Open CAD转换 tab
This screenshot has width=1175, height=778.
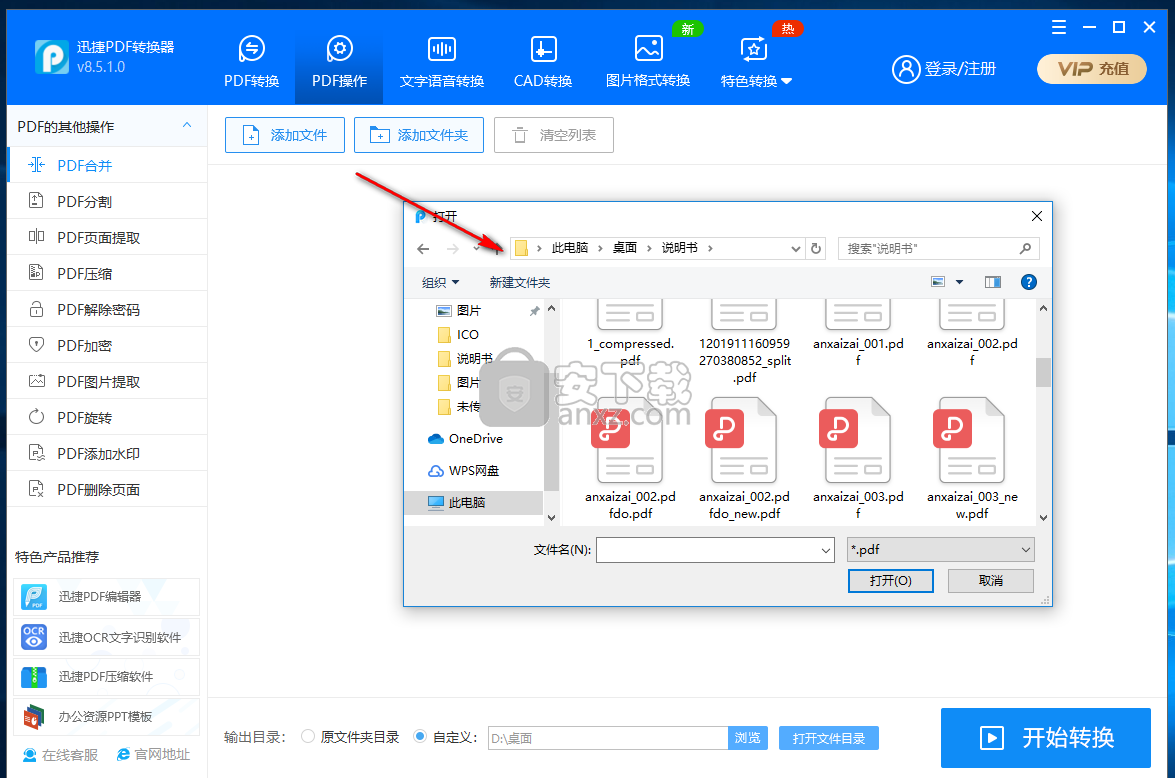pyautogui.click(x=543, y=61)
